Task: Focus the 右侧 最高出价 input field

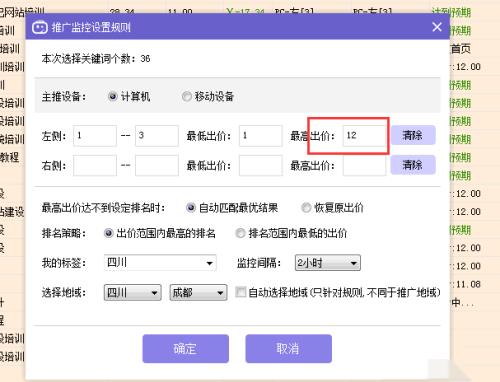Action: (364, 165)
